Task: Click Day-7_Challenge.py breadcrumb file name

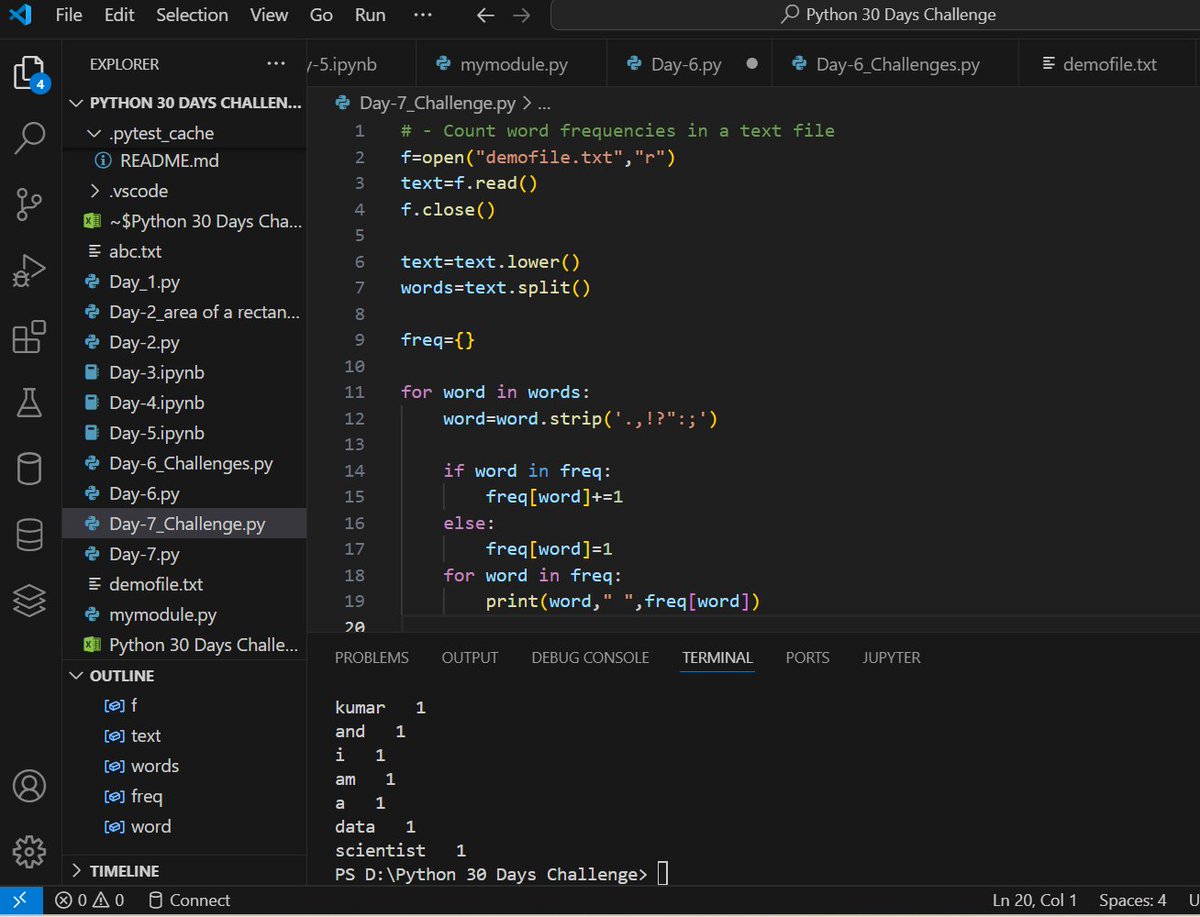Action: click(438, 102)
